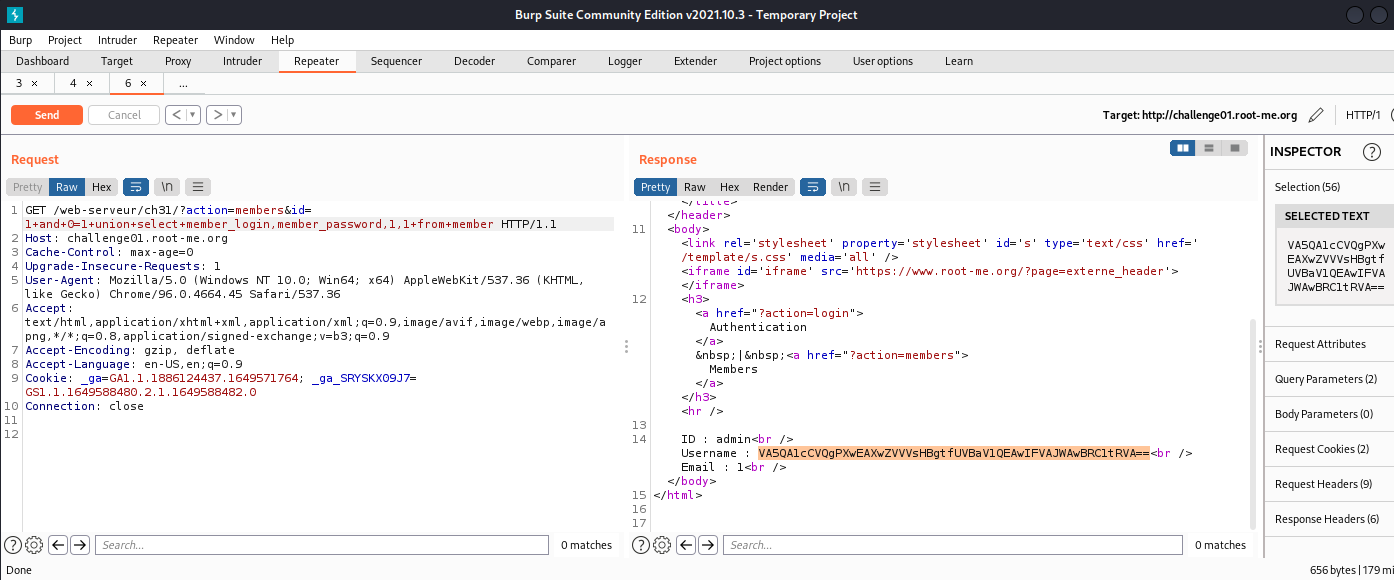Close Repeater tab 3
The width and height of the screenshot is (1394, 580).
pos(34,84)
